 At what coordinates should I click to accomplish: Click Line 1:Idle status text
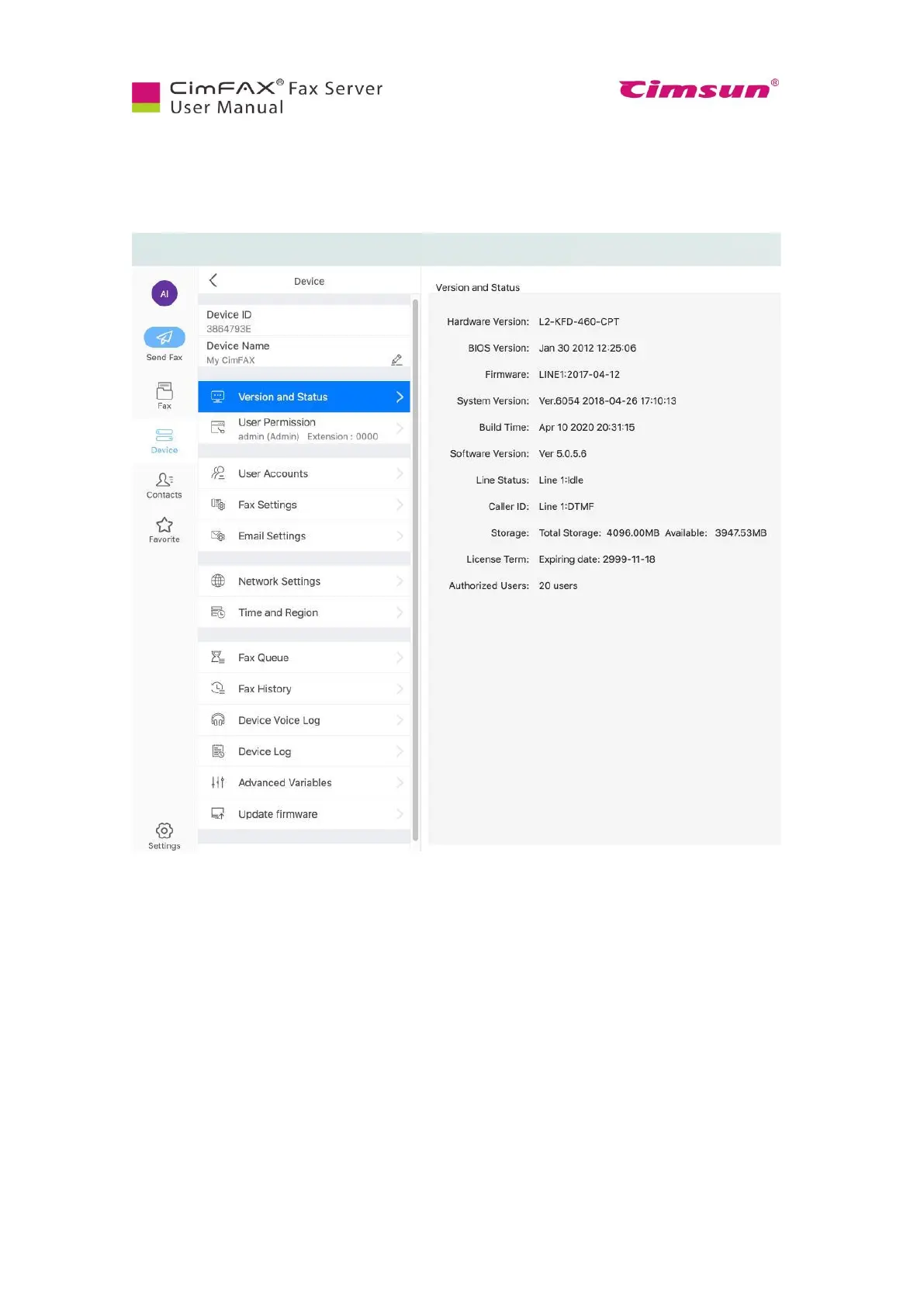pos(561,480)
